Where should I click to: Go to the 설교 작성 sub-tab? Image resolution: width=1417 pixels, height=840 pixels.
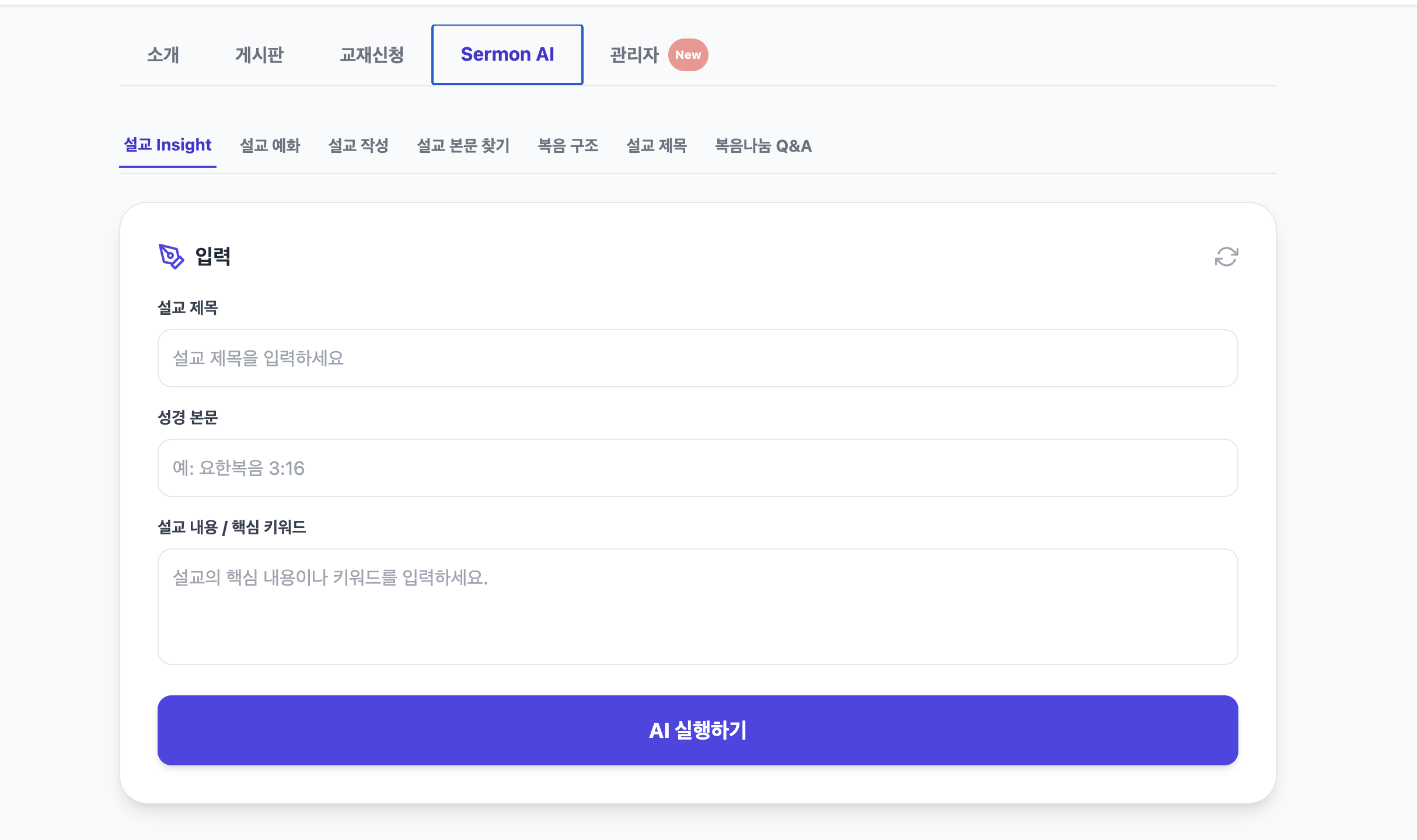[x=358, y=145]
